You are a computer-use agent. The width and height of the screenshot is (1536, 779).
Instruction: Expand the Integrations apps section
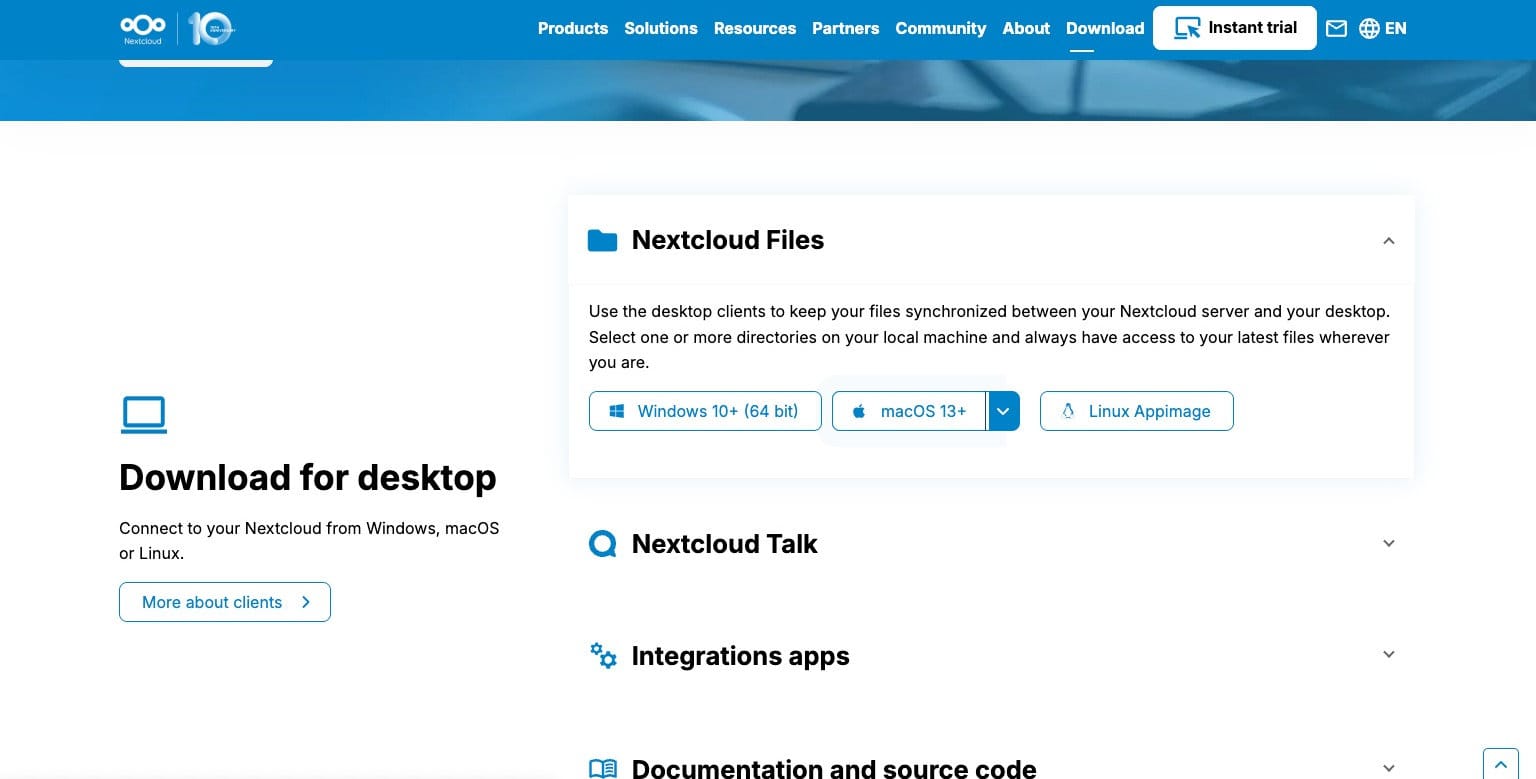point(1388,654)
